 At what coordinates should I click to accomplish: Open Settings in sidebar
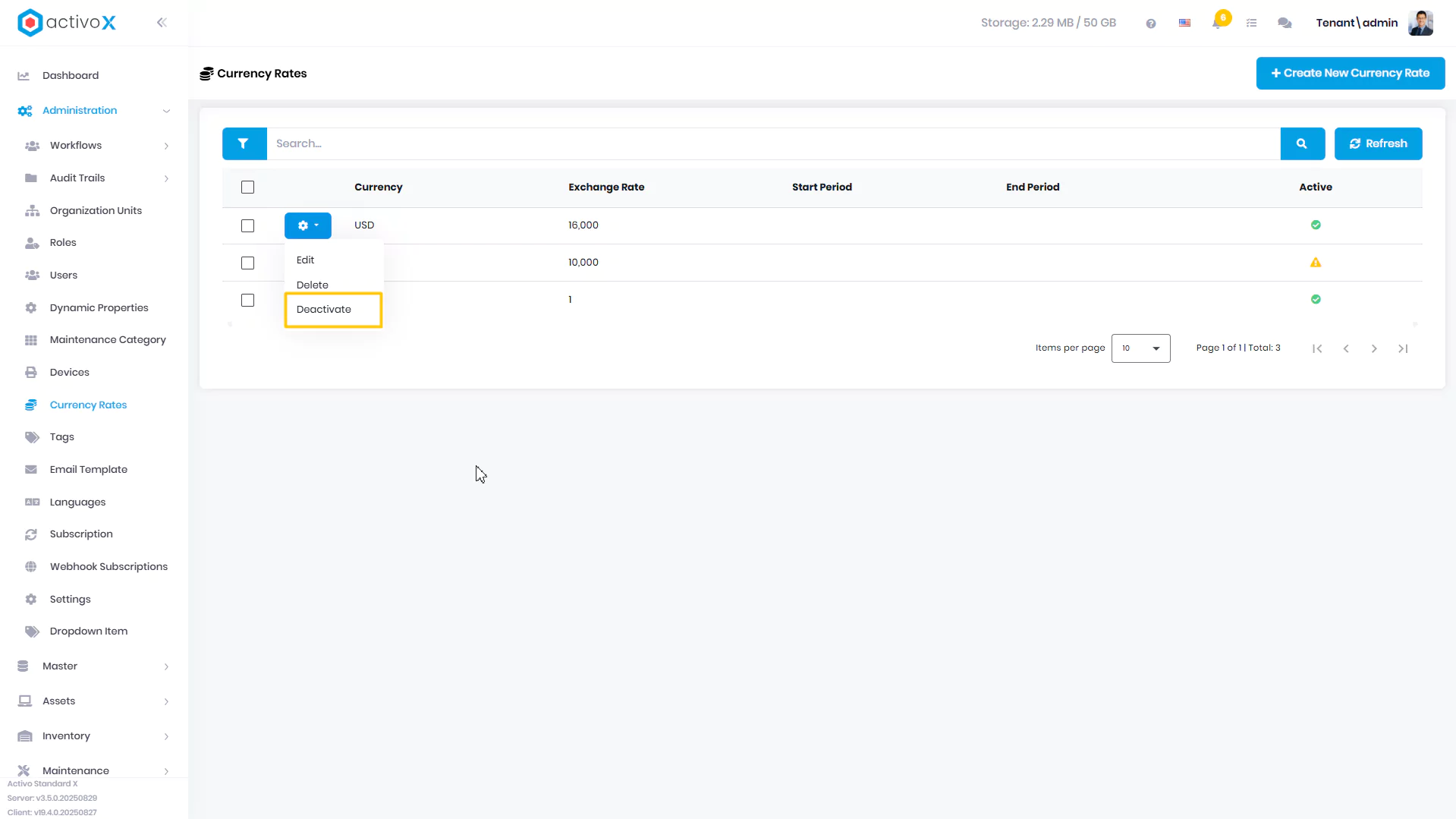70,600
